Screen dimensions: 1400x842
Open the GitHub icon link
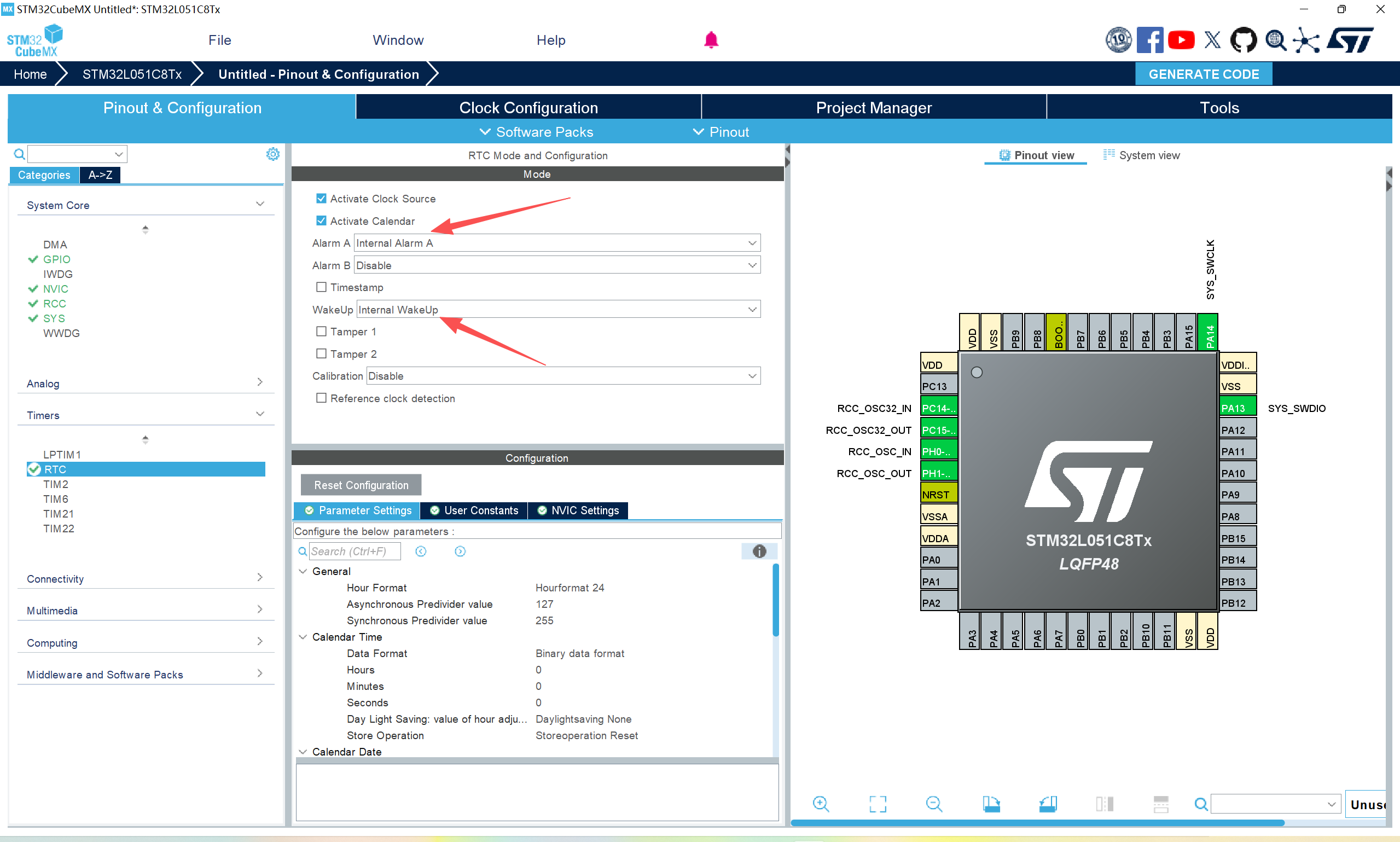(1243, 40)
